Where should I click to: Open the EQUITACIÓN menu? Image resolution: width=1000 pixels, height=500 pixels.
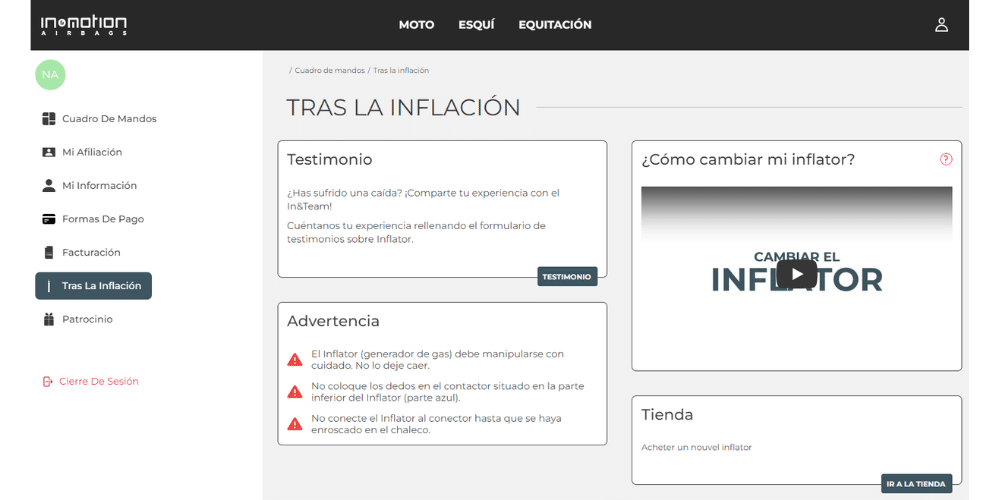[555, 25]
